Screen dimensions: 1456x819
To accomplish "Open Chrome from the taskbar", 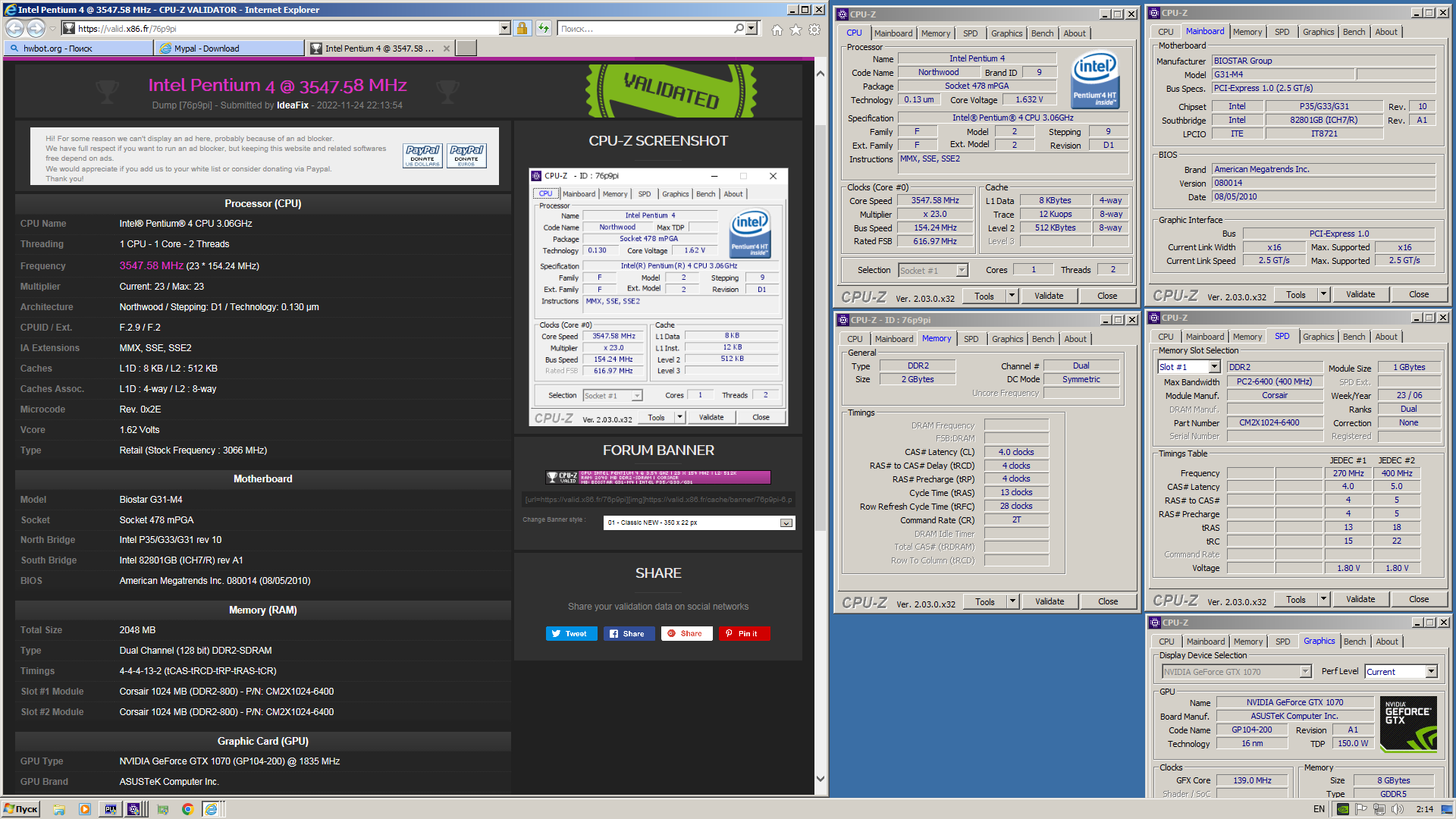I will pos(187,809).
